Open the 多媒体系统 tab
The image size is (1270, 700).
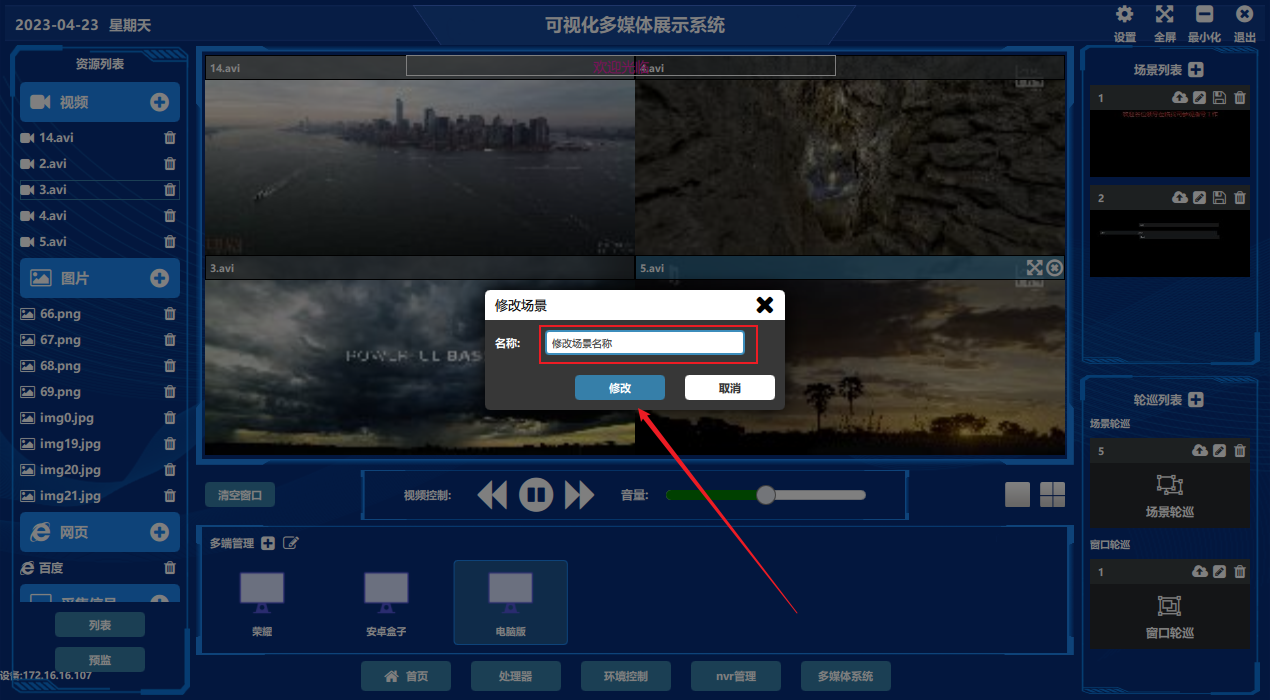(846, 676)
